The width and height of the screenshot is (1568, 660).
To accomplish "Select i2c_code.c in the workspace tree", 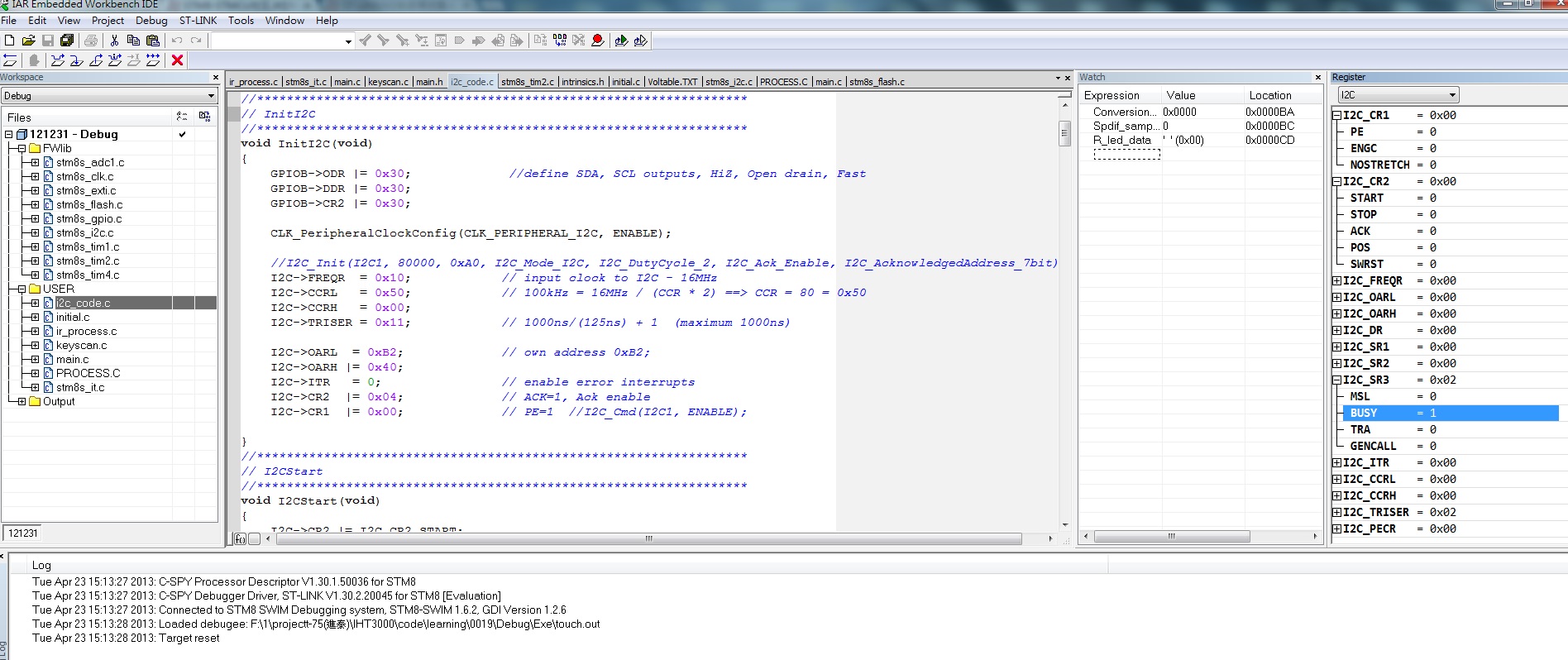I will pos(84,303).
